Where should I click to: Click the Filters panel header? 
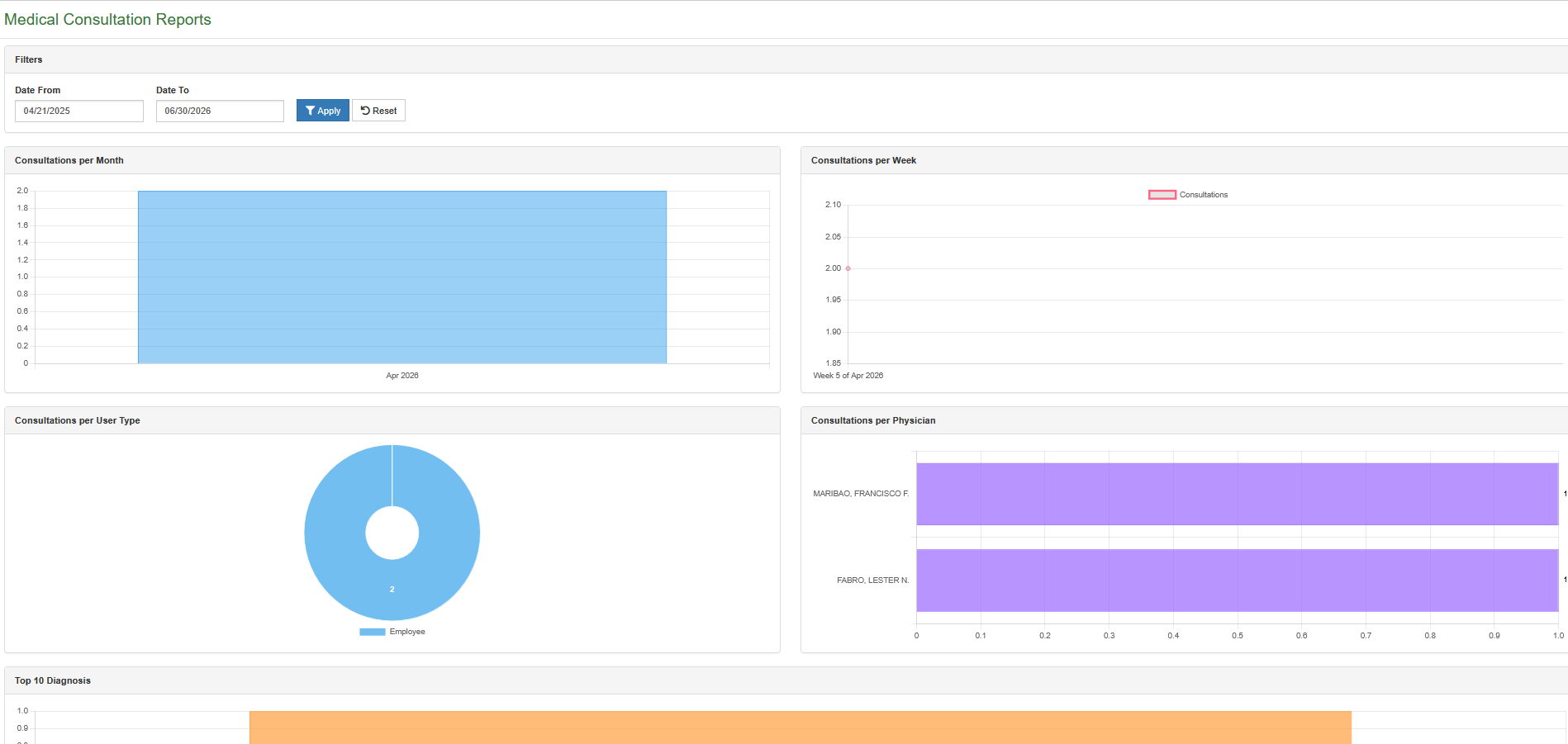click(786, 59)
